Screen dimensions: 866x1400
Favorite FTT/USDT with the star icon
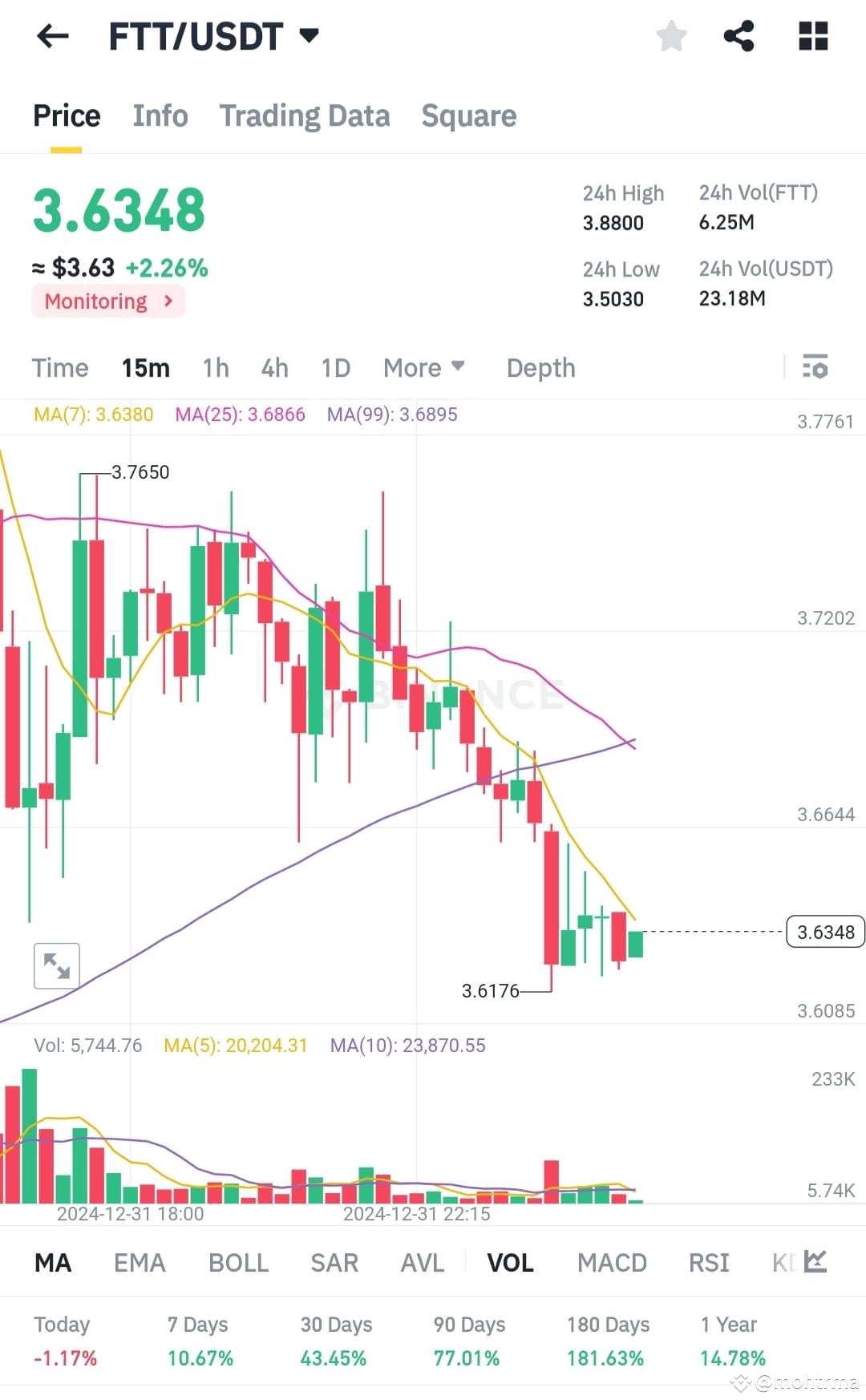(670, 35)
